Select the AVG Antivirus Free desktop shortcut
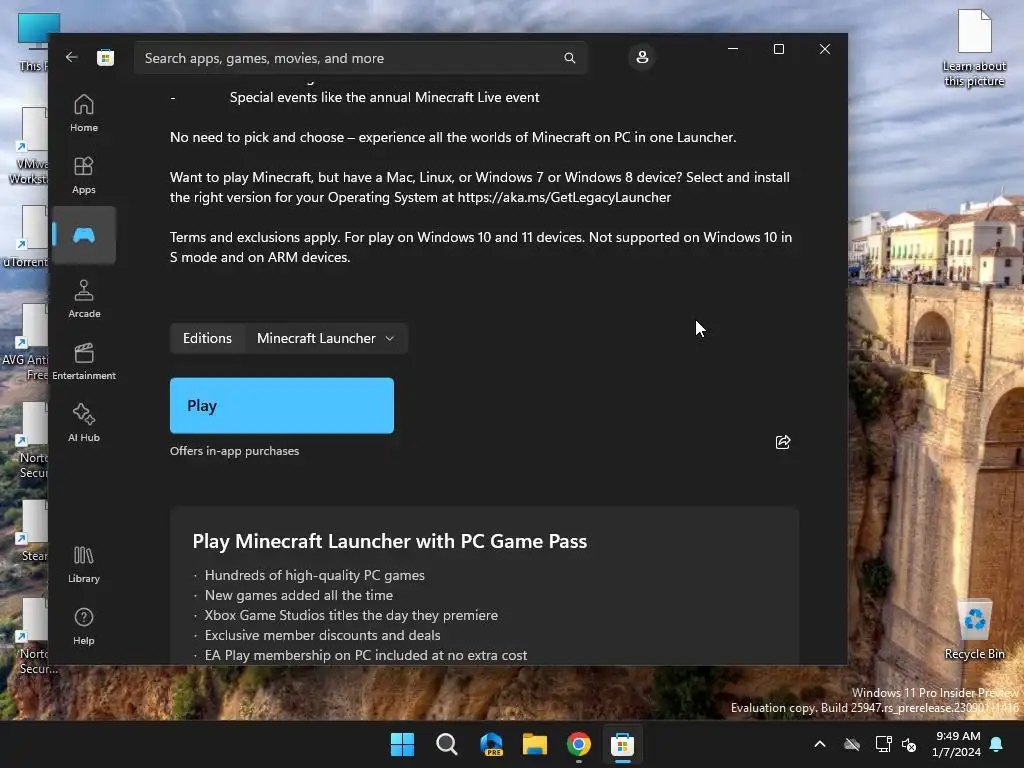Viewport: 1024px width, 768px height. pos(25,342)
